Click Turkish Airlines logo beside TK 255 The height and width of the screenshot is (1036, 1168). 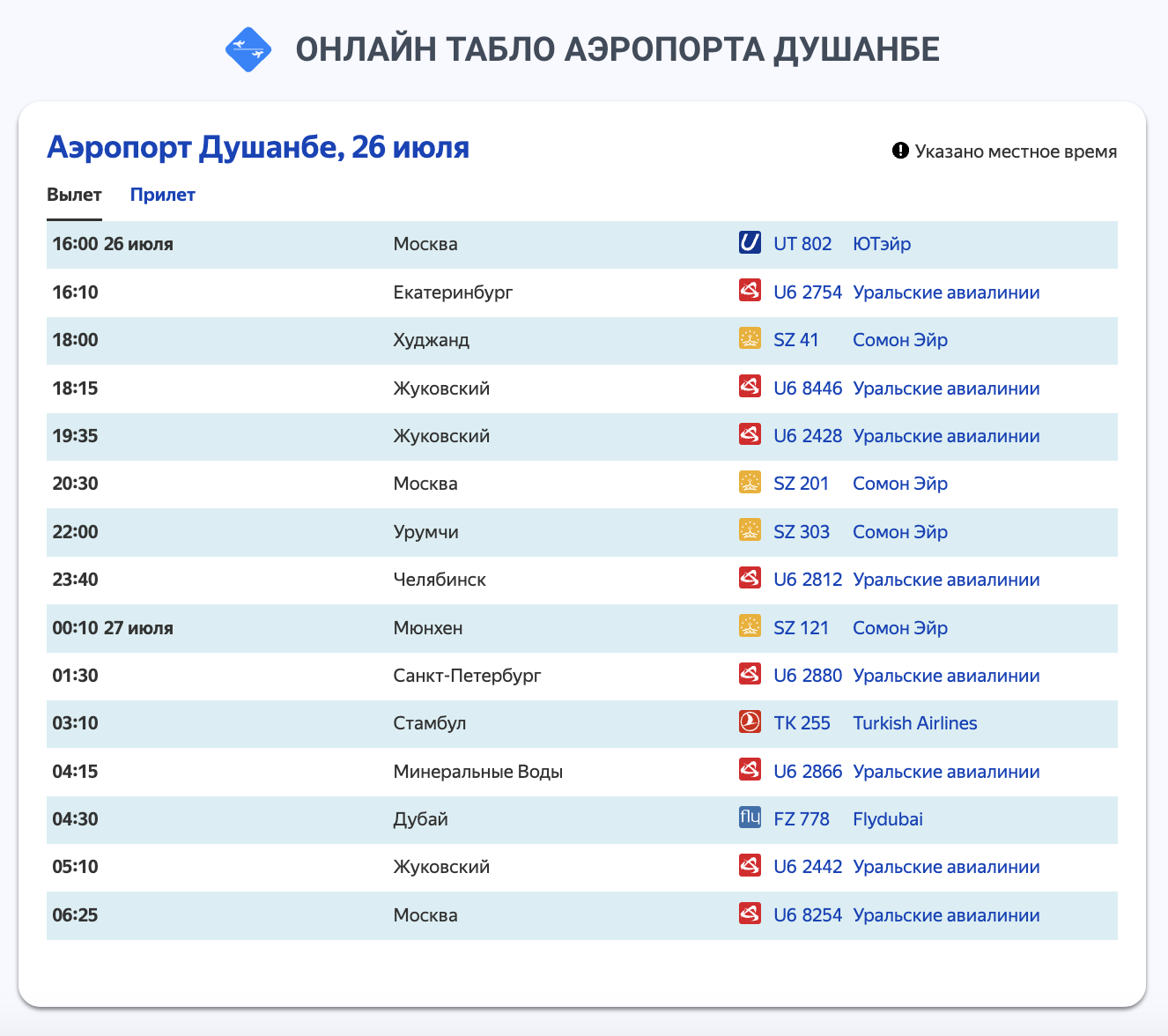(750, 722)
